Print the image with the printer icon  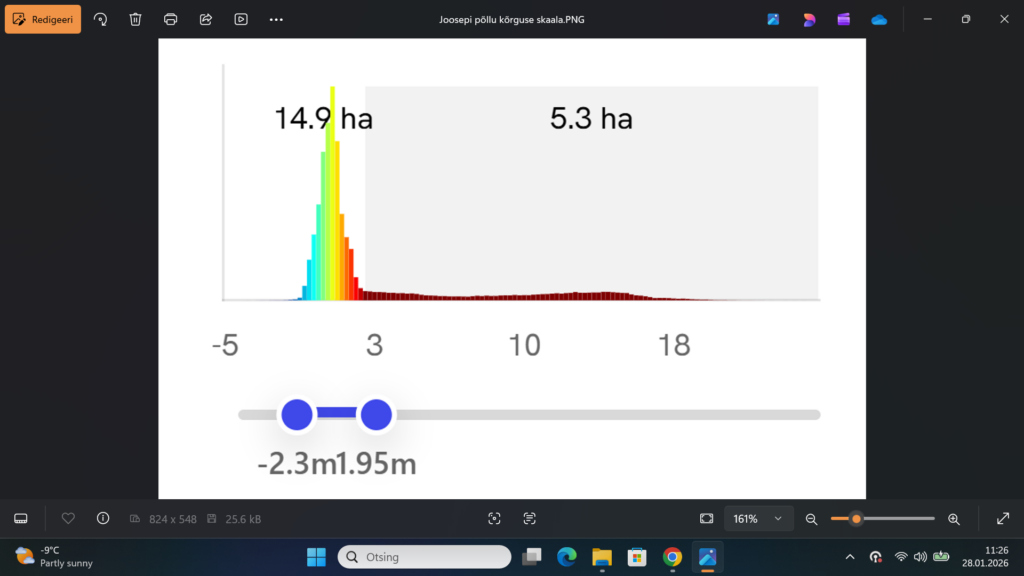coord(171,19)
